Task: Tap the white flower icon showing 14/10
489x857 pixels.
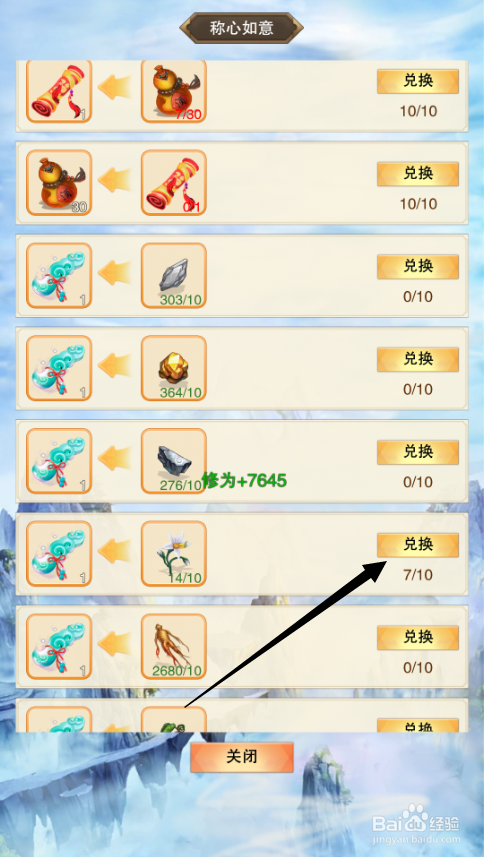Action: click(x=174, y=554)
